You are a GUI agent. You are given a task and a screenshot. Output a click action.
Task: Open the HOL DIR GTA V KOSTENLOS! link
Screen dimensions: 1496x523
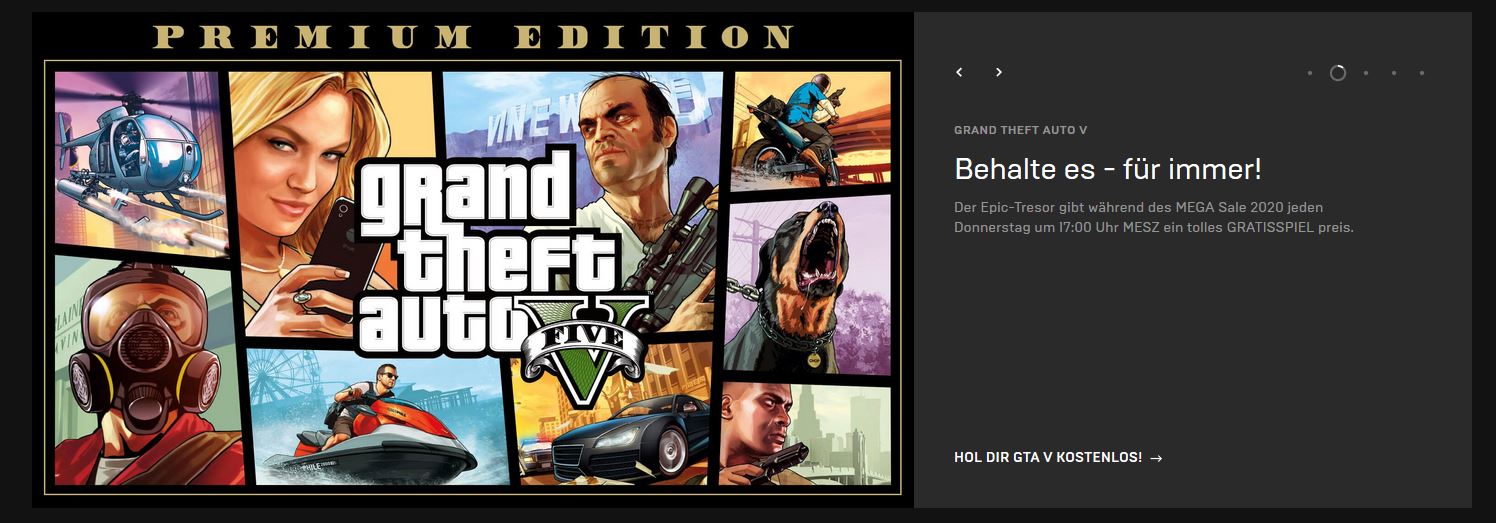[x=1058, y=458]
